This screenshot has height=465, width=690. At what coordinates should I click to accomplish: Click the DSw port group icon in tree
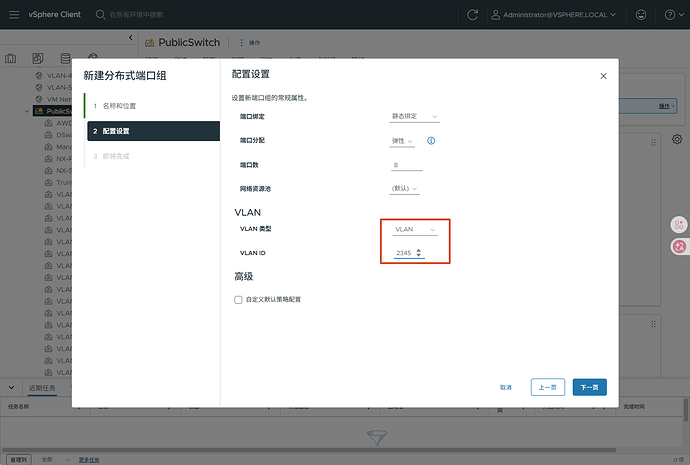click(48, 135)
